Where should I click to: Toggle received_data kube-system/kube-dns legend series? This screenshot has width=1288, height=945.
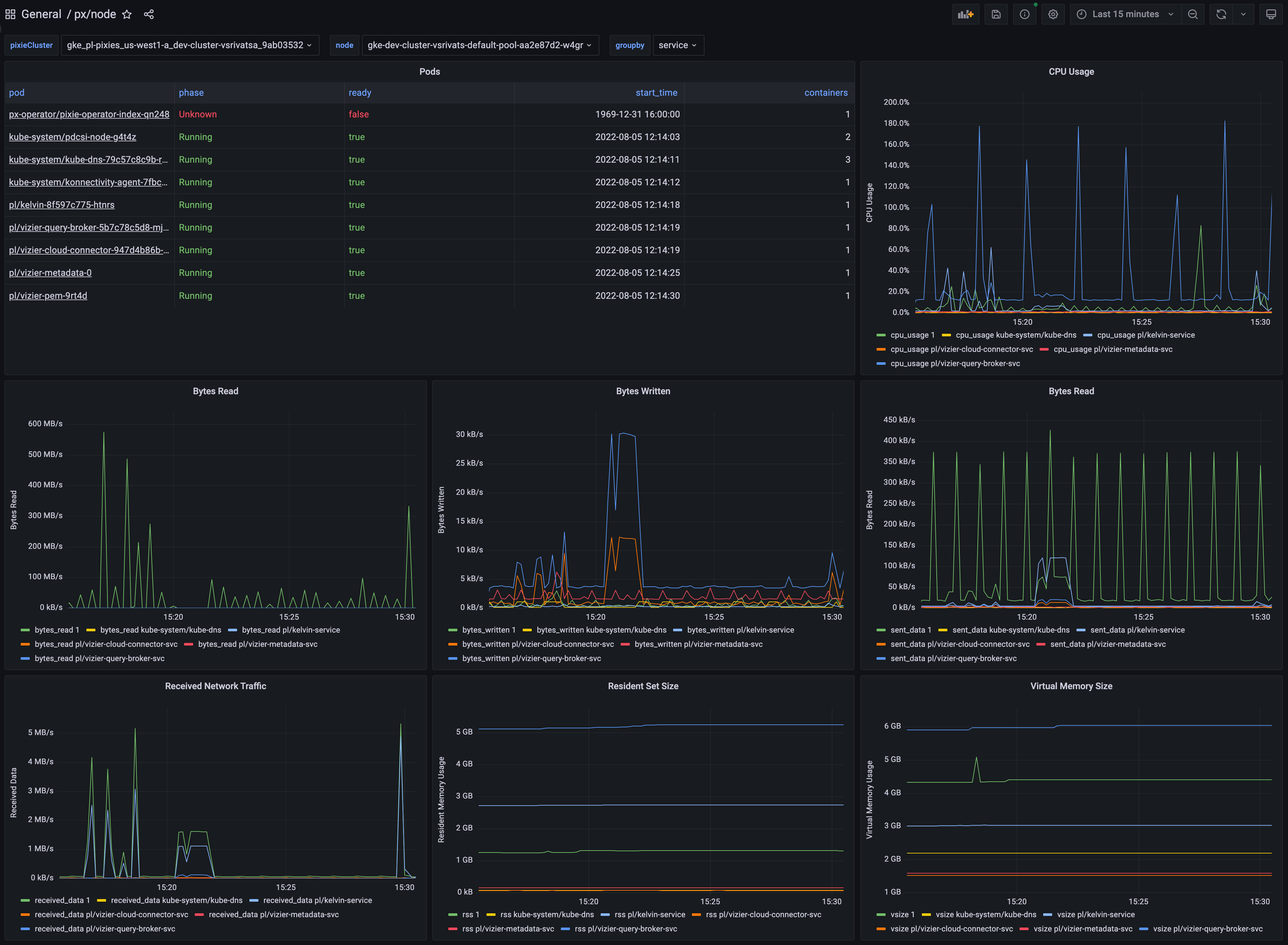(x=176, y=900)
